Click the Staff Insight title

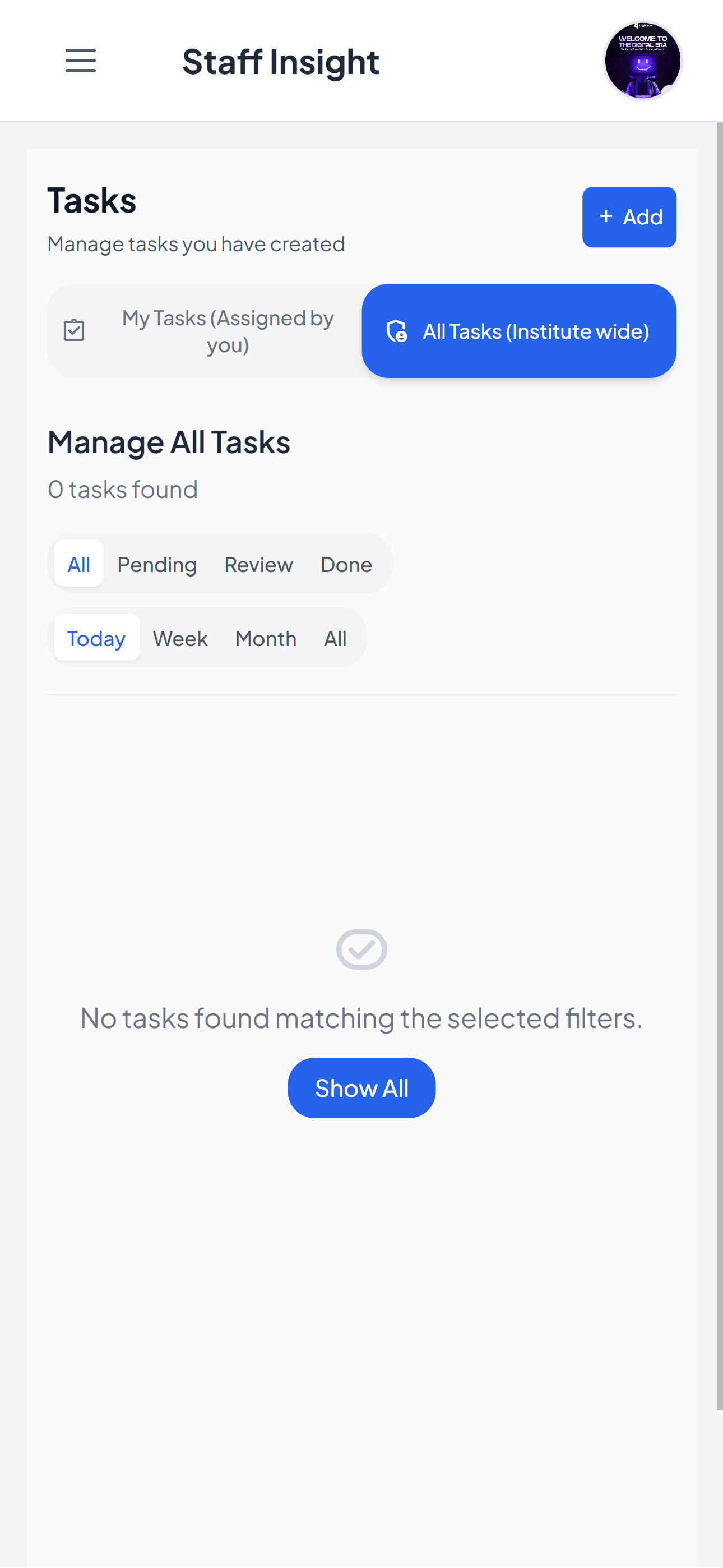(281, 62)
